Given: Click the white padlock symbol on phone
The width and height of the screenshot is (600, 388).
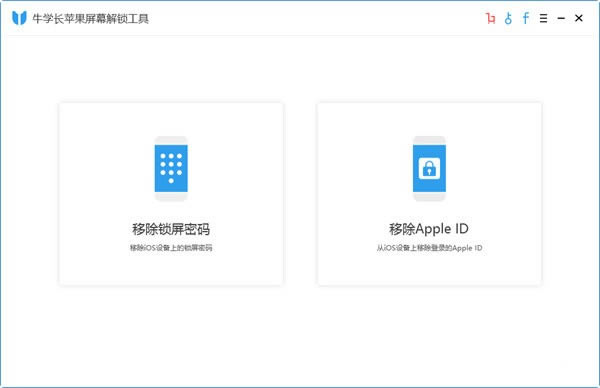Looking at the screenshot, I should tap(429, 168).
